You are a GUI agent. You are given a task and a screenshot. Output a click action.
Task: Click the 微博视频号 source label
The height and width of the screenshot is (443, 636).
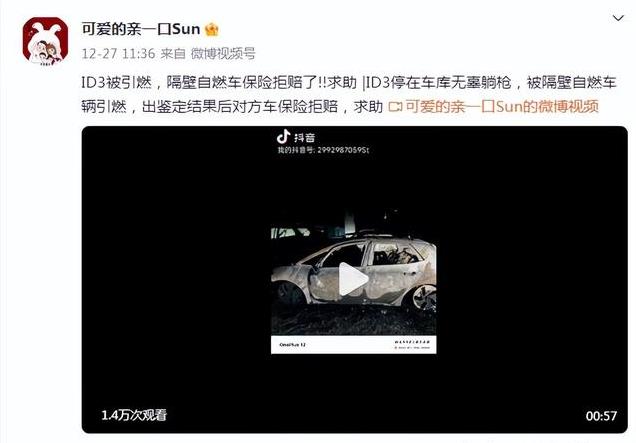[223, 53]
